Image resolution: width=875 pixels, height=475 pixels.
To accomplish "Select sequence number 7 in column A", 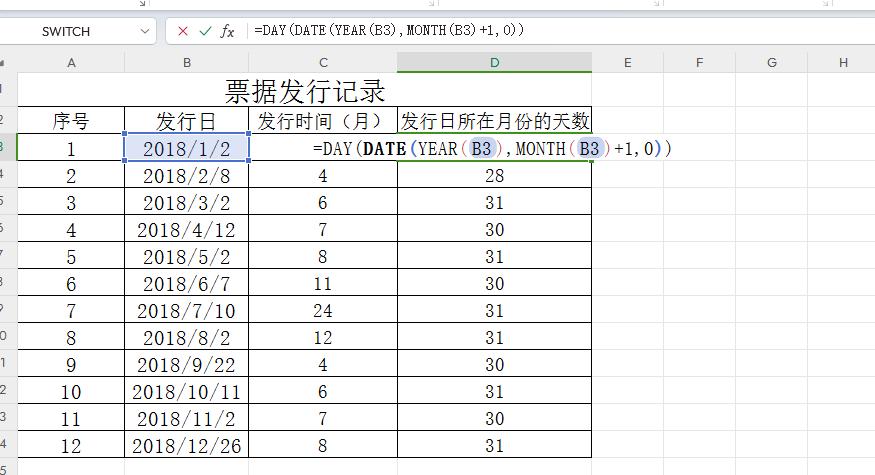I will 71,310.
